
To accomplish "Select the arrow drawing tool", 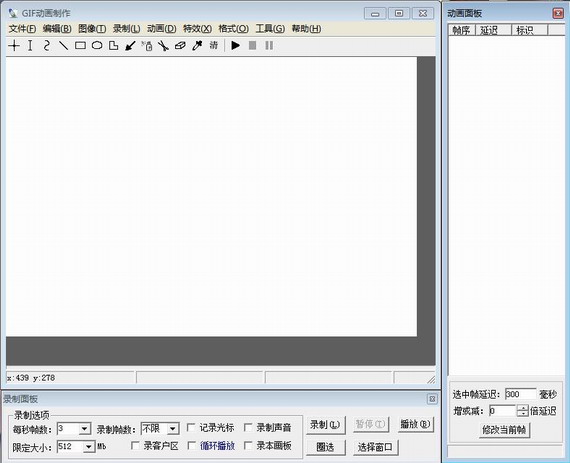I will 130,46.
